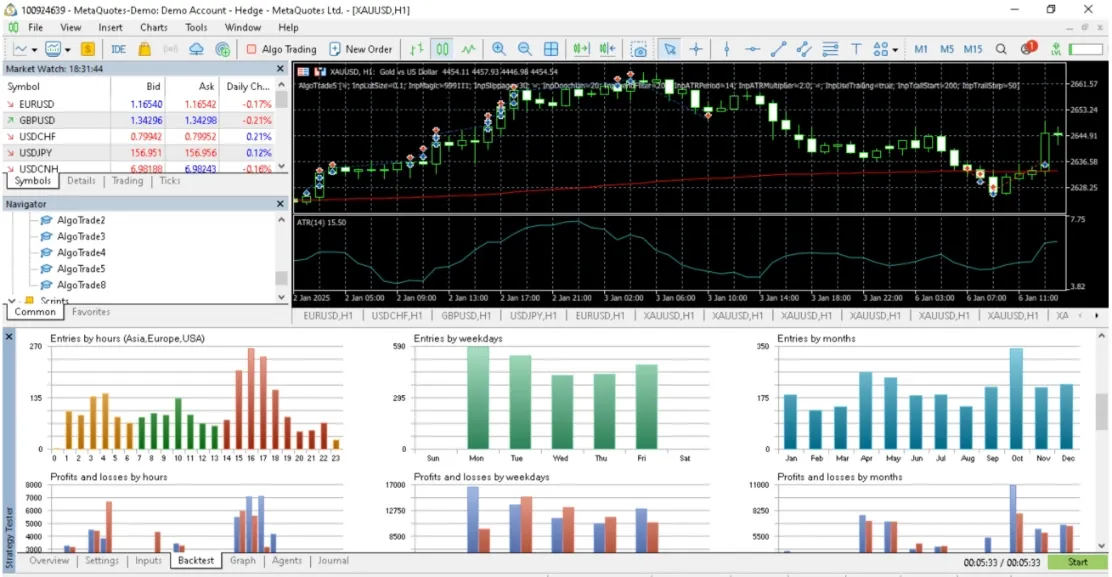This screenshot has width=1112, height=577.
Task: Expand the shapes objects dropdown arrow
Action: 895,50
